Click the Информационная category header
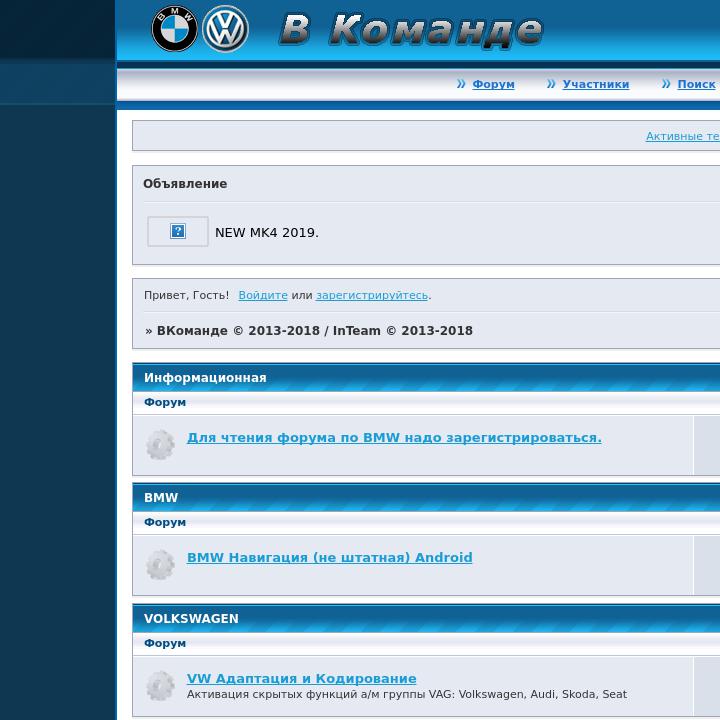Viewport: 720px width, 720px height. click(x=205, y=377)
